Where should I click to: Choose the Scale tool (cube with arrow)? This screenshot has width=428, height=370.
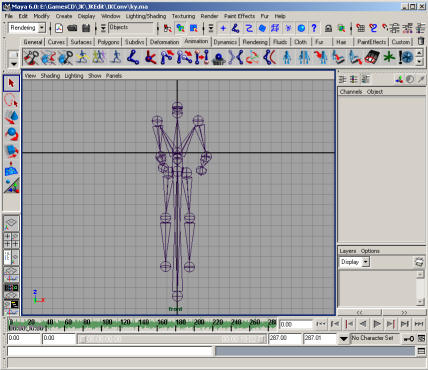11,151
